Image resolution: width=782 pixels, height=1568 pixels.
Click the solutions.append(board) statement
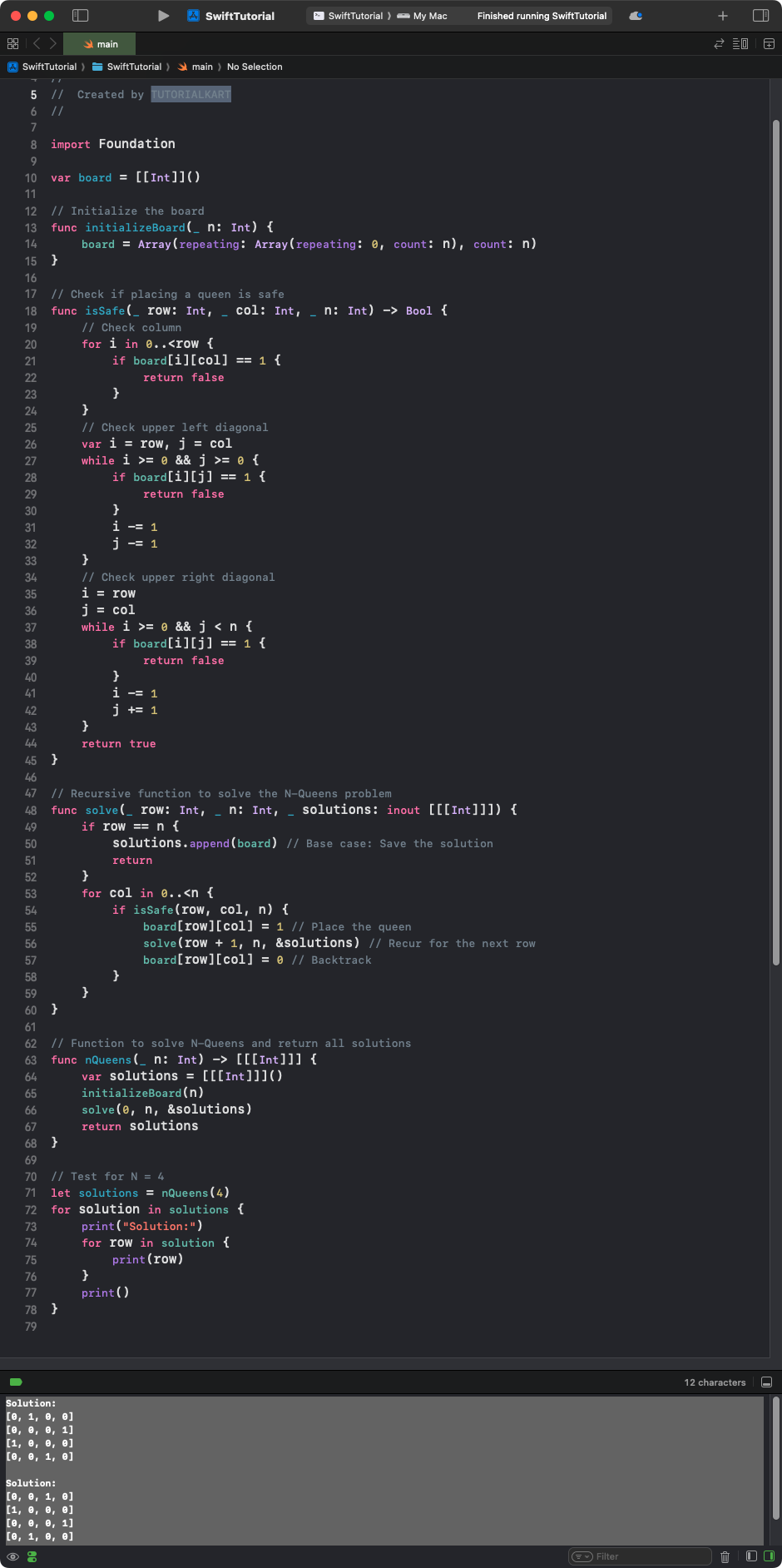pos(195,843)
